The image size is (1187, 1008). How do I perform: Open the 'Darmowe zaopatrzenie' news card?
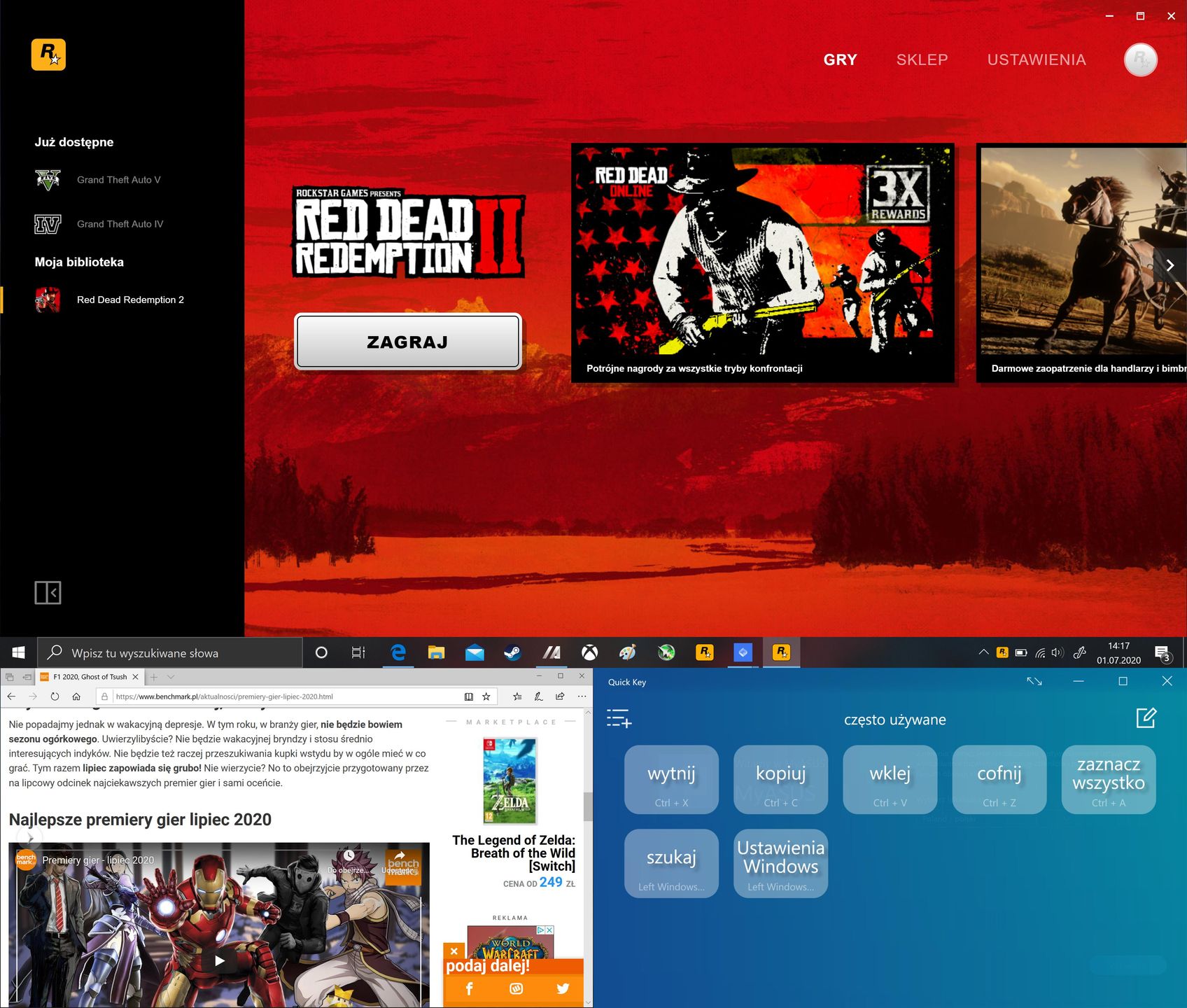[1081, 263]
